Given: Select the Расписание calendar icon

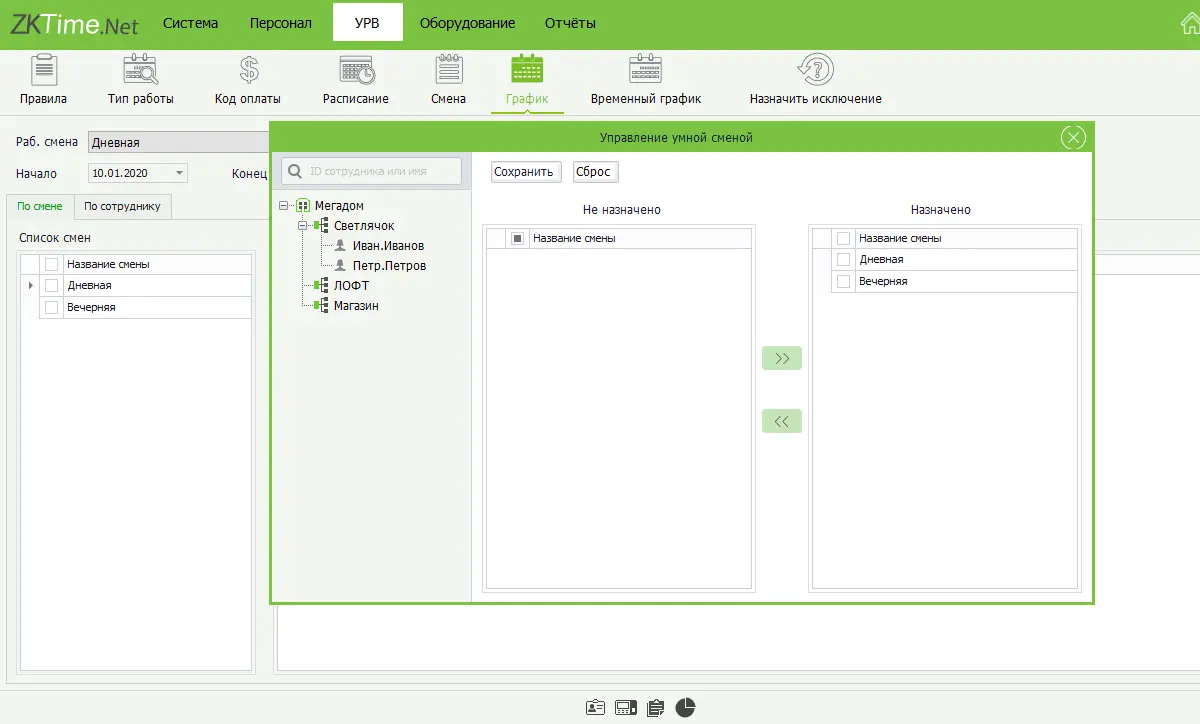Looking at the screenshot, I should 356,70.
